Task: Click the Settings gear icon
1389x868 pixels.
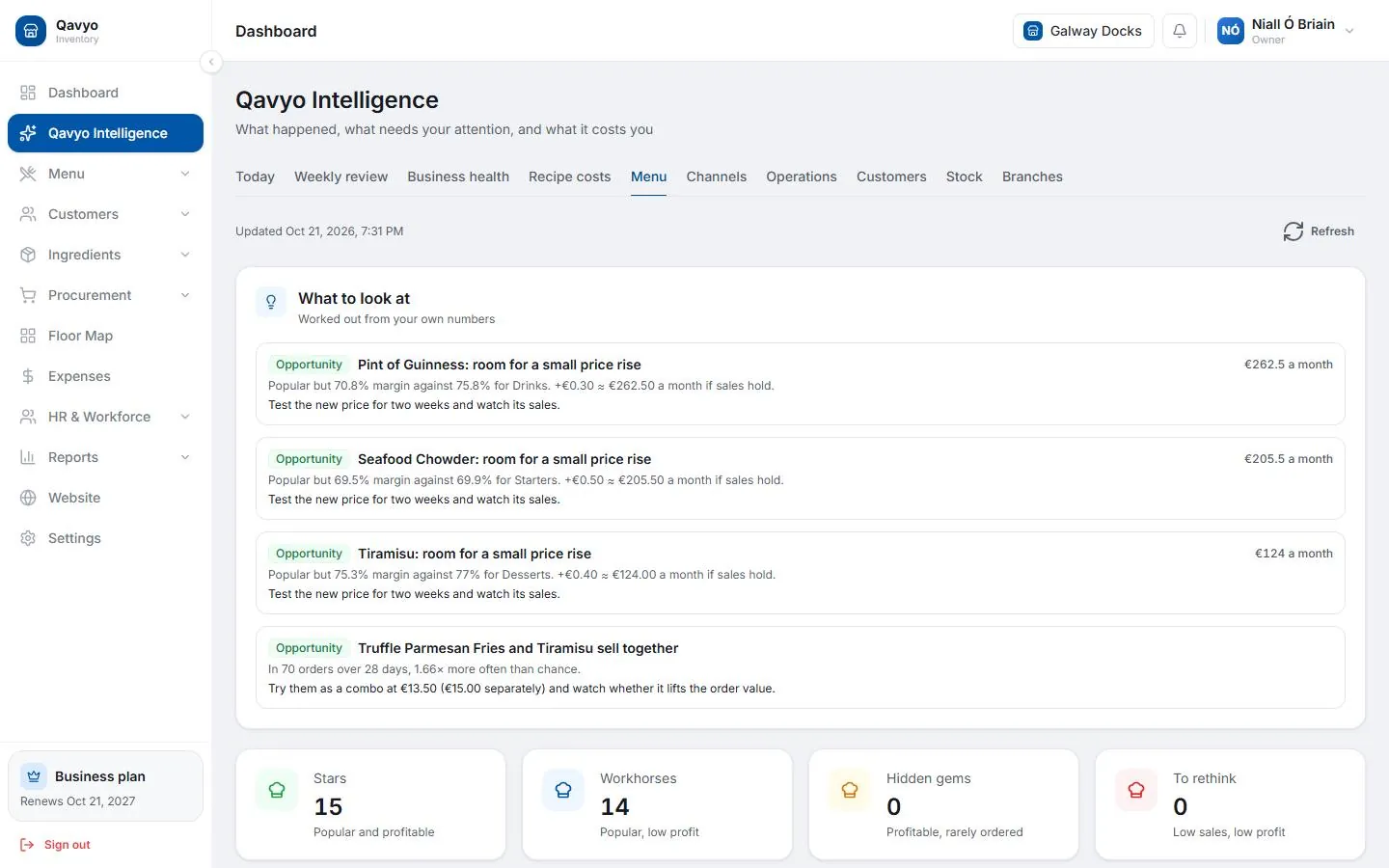Action: 28,538
